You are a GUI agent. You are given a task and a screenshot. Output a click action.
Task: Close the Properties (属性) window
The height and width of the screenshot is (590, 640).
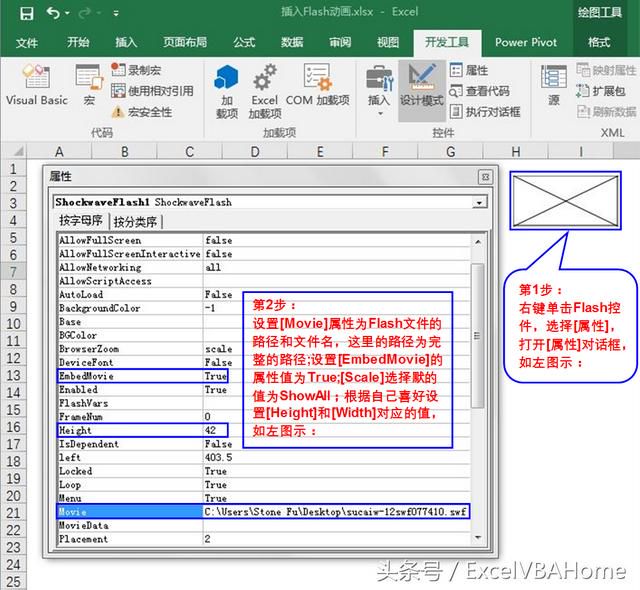point(485,177)
